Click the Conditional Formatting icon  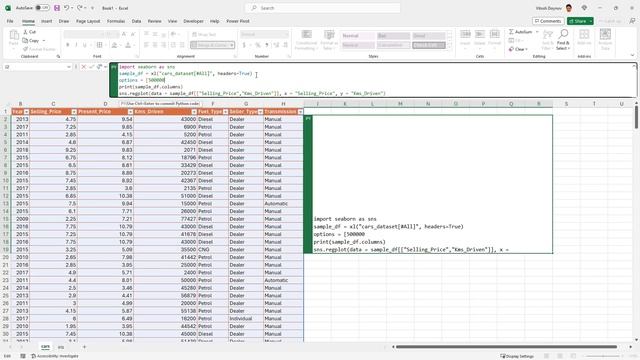click(x=307, y=35)
